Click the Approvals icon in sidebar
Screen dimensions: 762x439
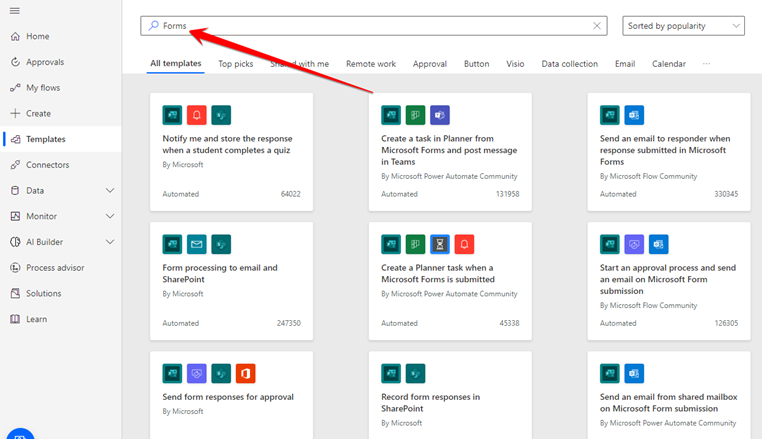pos(15,62)
